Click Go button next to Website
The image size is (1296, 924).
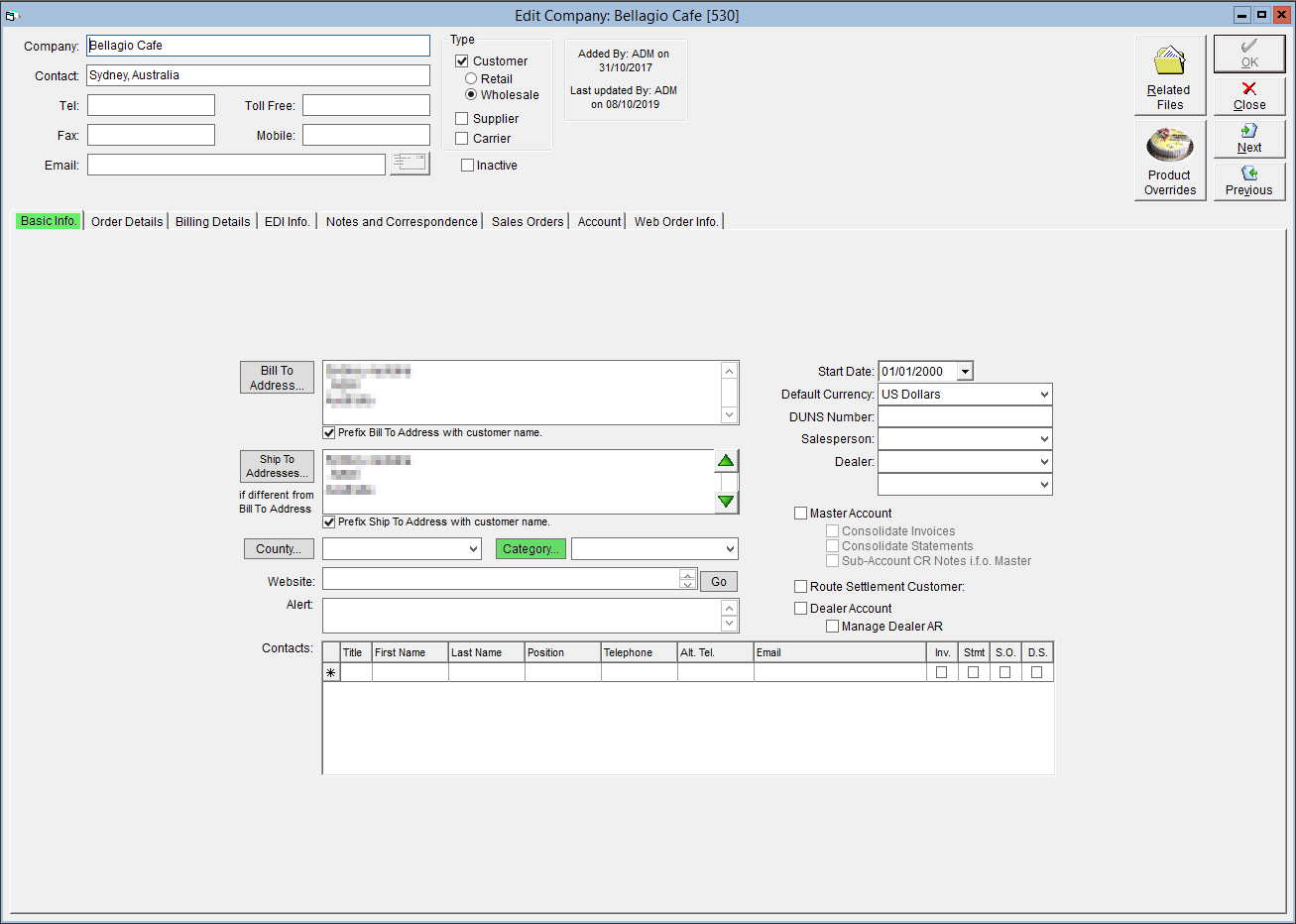719,582
